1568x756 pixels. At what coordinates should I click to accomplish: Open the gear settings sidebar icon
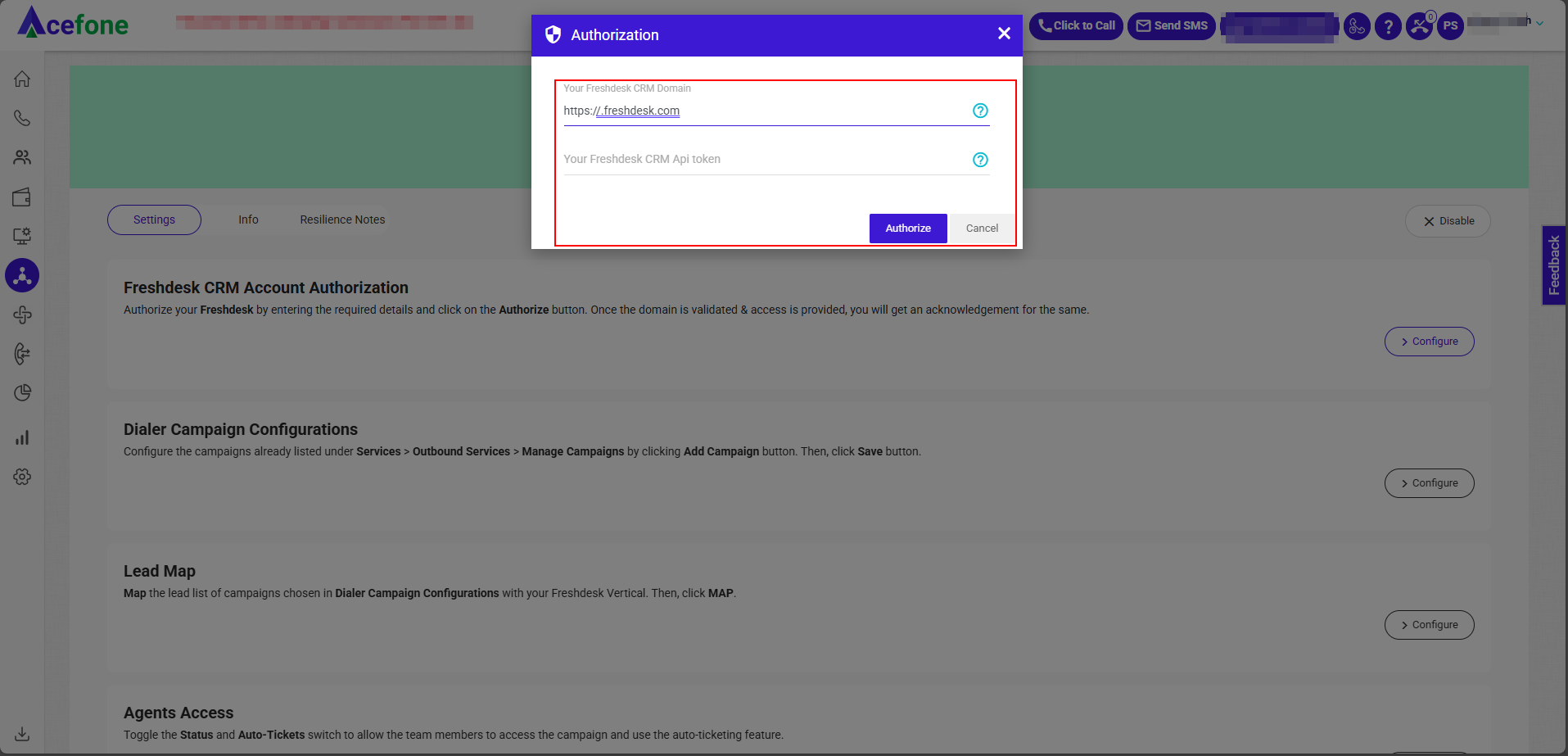22,477
